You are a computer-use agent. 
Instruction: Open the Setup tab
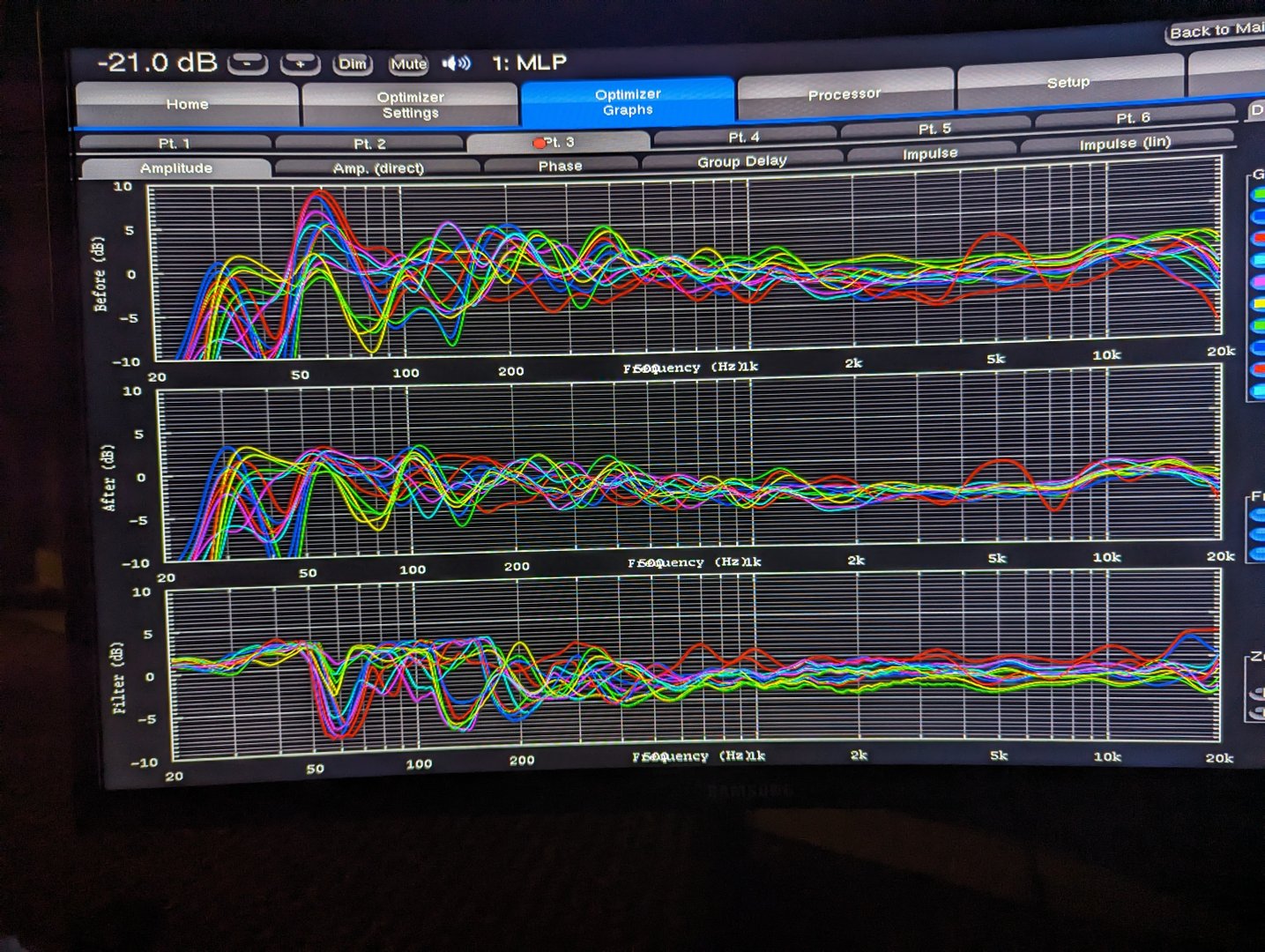(1068, 83)
